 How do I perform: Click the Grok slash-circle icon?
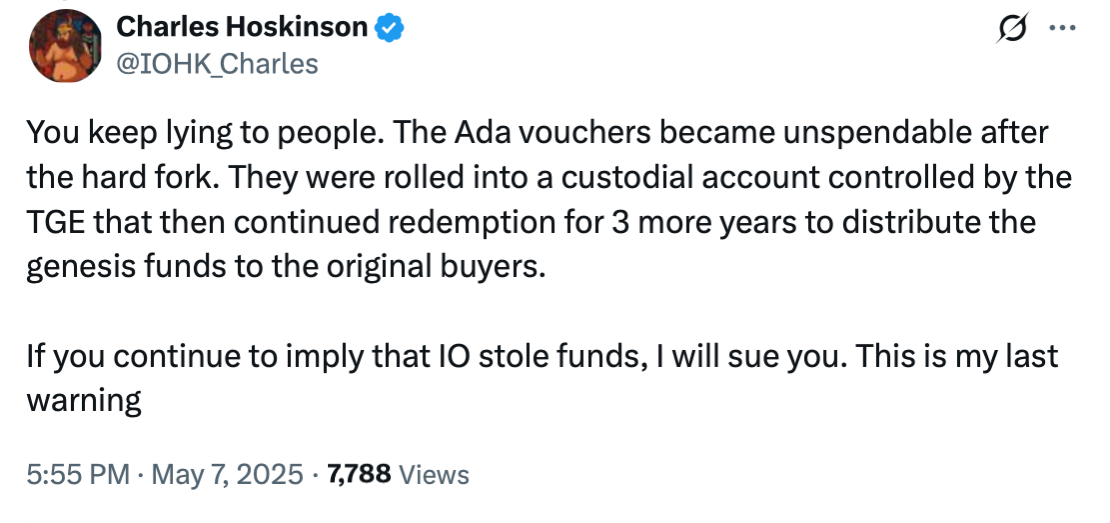pyautogui.click(x=1015, y=30)
